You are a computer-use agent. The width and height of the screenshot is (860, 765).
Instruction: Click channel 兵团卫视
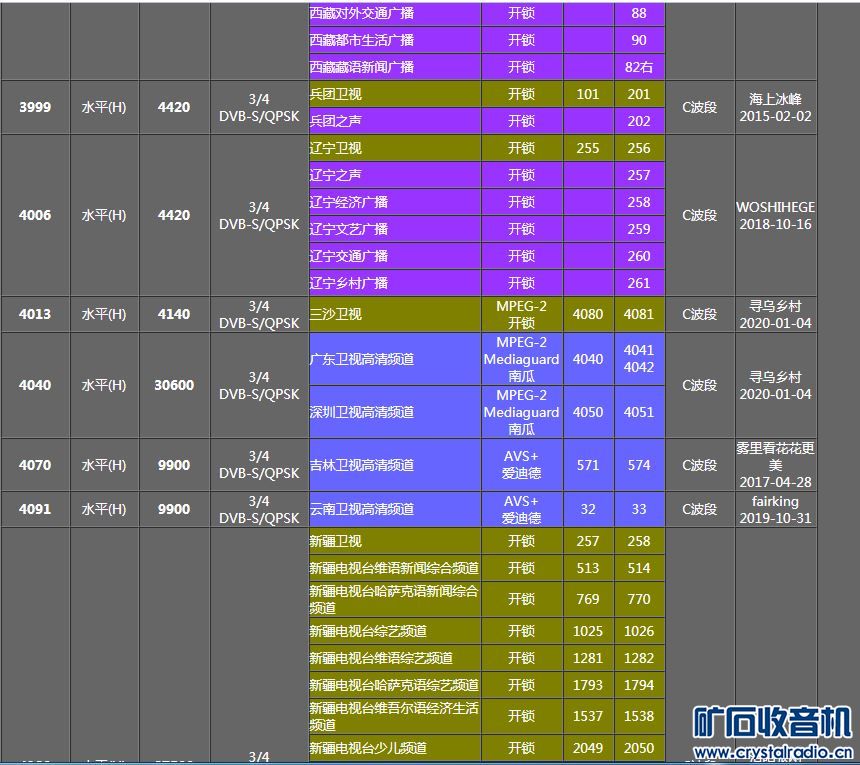[x=395, y=94]
